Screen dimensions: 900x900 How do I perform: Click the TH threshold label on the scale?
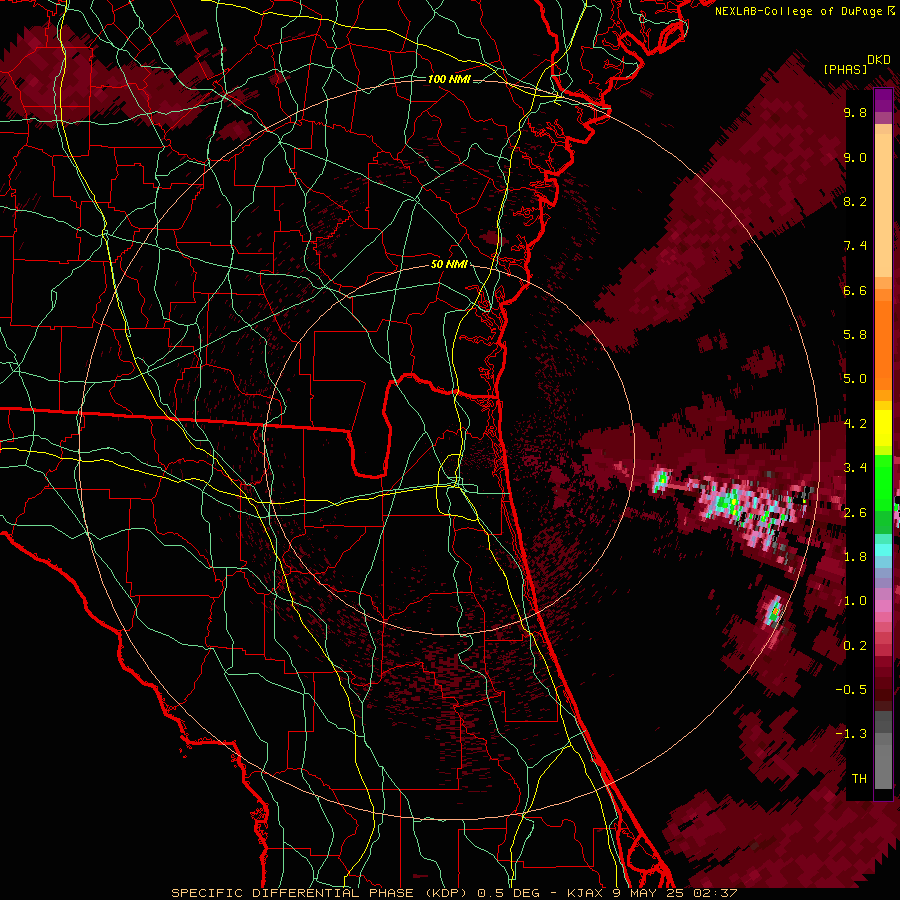[859, 779]
